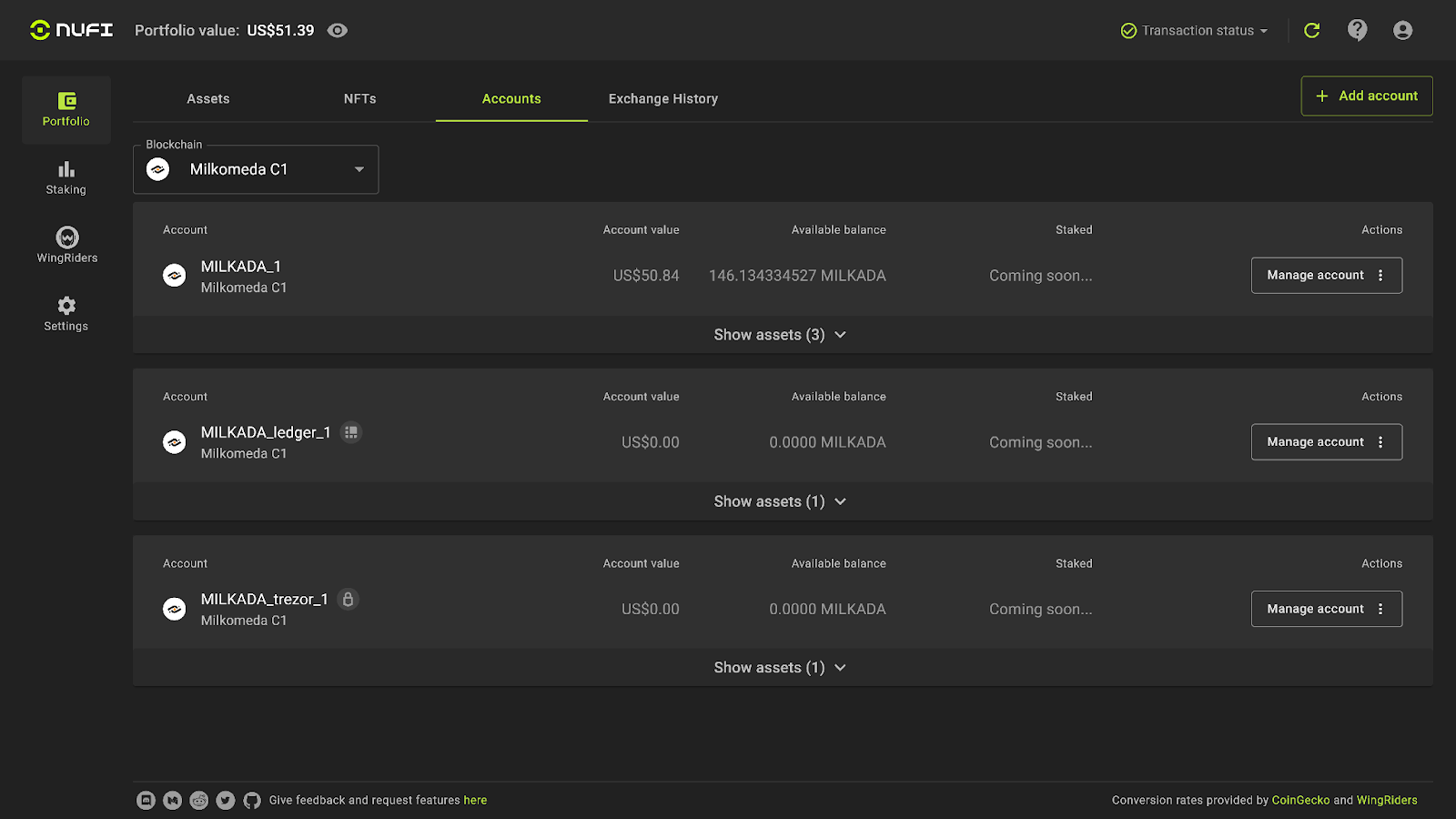Click the Ledger device badge icon

point(351,432)
